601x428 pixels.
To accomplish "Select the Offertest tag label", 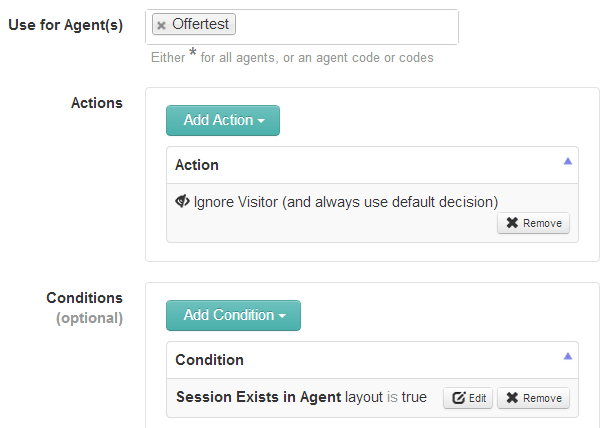I will (x=201, y=25).
